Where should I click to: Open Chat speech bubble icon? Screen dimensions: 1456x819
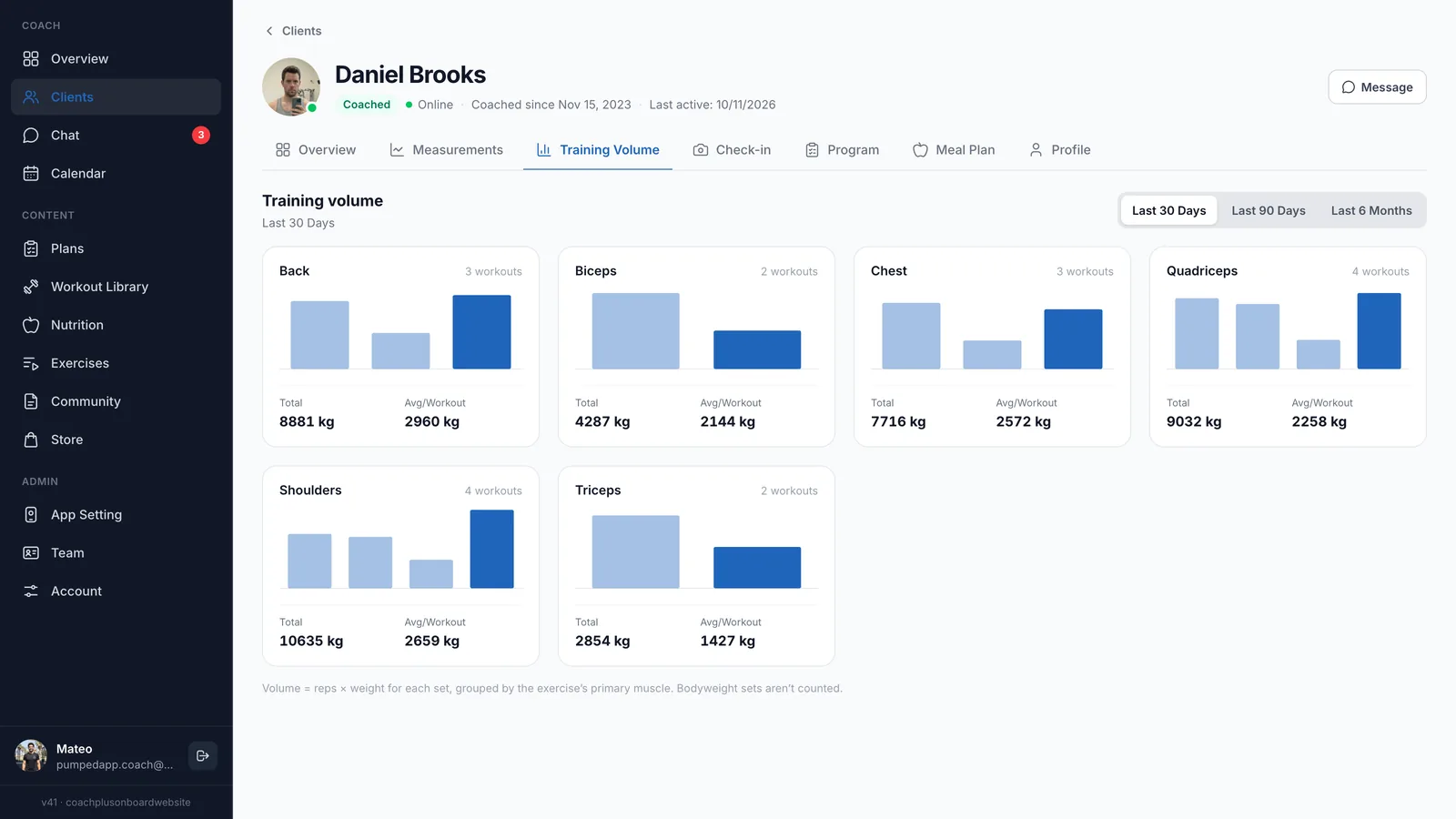31,136
